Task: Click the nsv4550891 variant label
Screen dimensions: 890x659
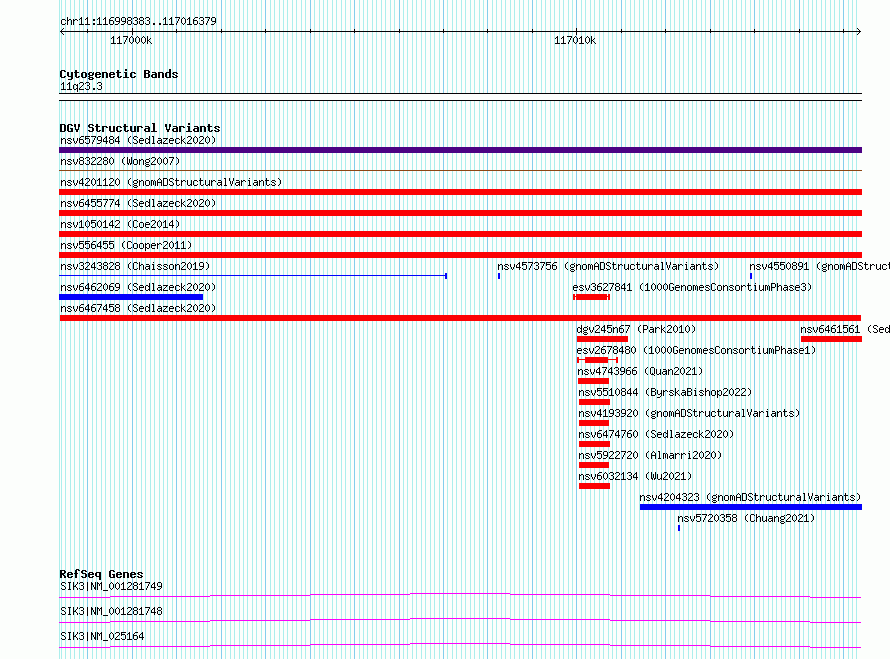Action: coord(819,266)
